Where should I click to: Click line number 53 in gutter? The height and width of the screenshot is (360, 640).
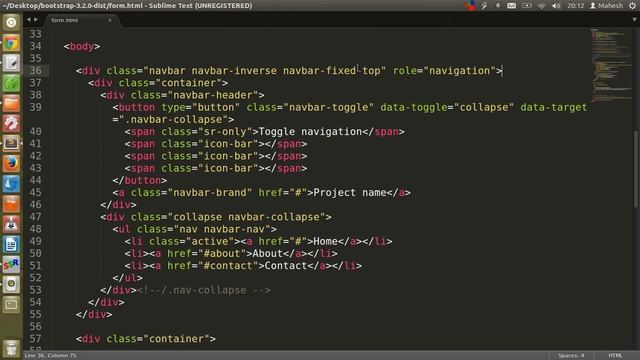(36, 290)
